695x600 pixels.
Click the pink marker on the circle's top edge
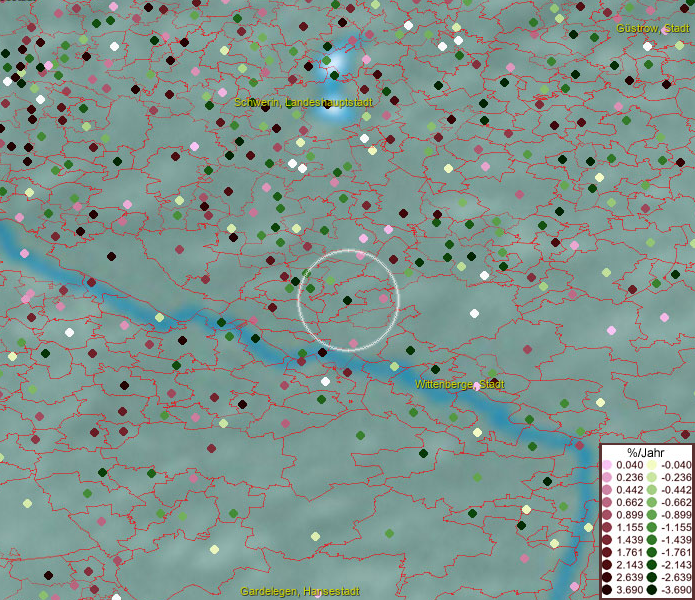[362, 255]
